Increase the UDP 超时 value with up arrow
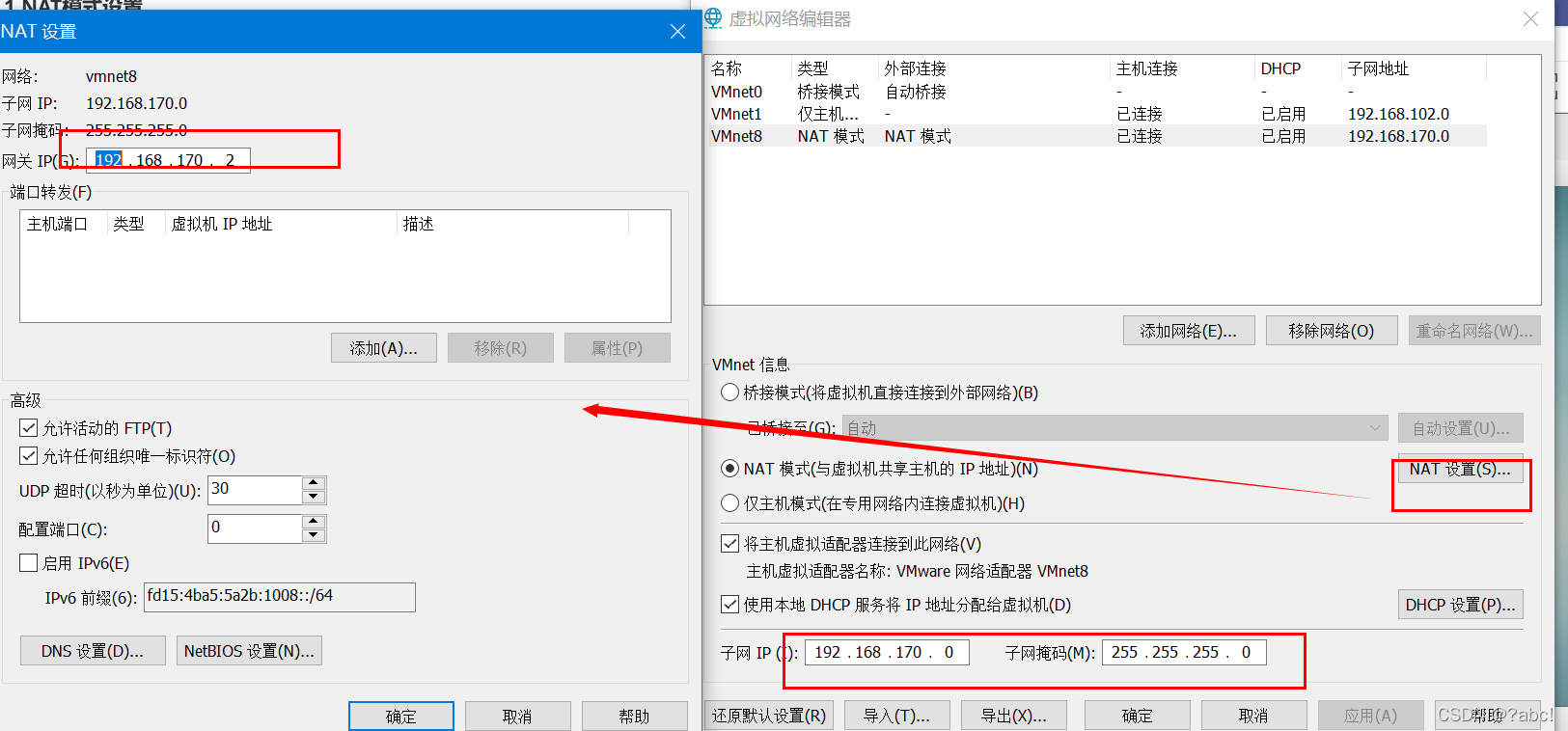Viewport: 1568px width, 731px height. 314,483
